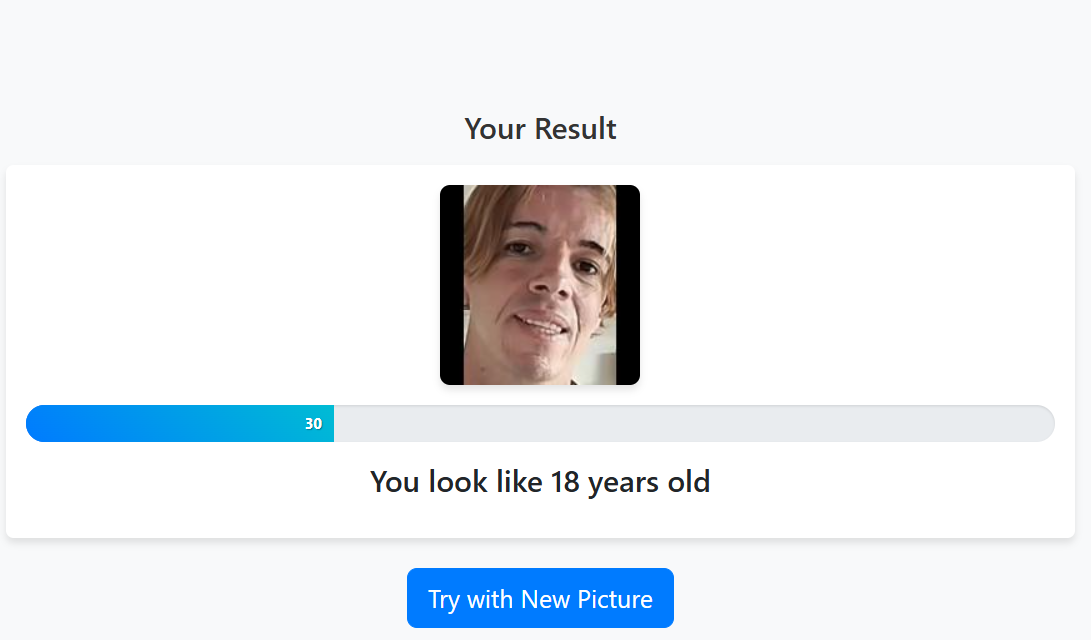Click the word Your in the heading
Viewport: 1091px width, 640px height.
[496, 129]
